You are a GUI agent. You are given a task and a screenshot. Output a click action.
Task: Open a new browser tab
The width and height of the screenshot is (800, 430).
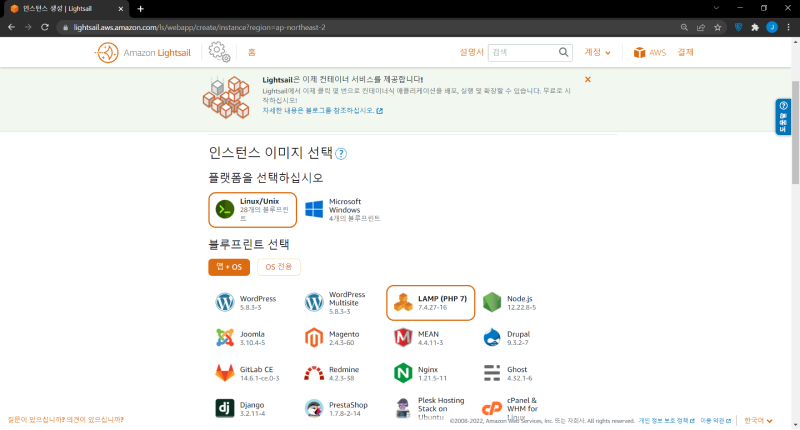pos(140,9)
